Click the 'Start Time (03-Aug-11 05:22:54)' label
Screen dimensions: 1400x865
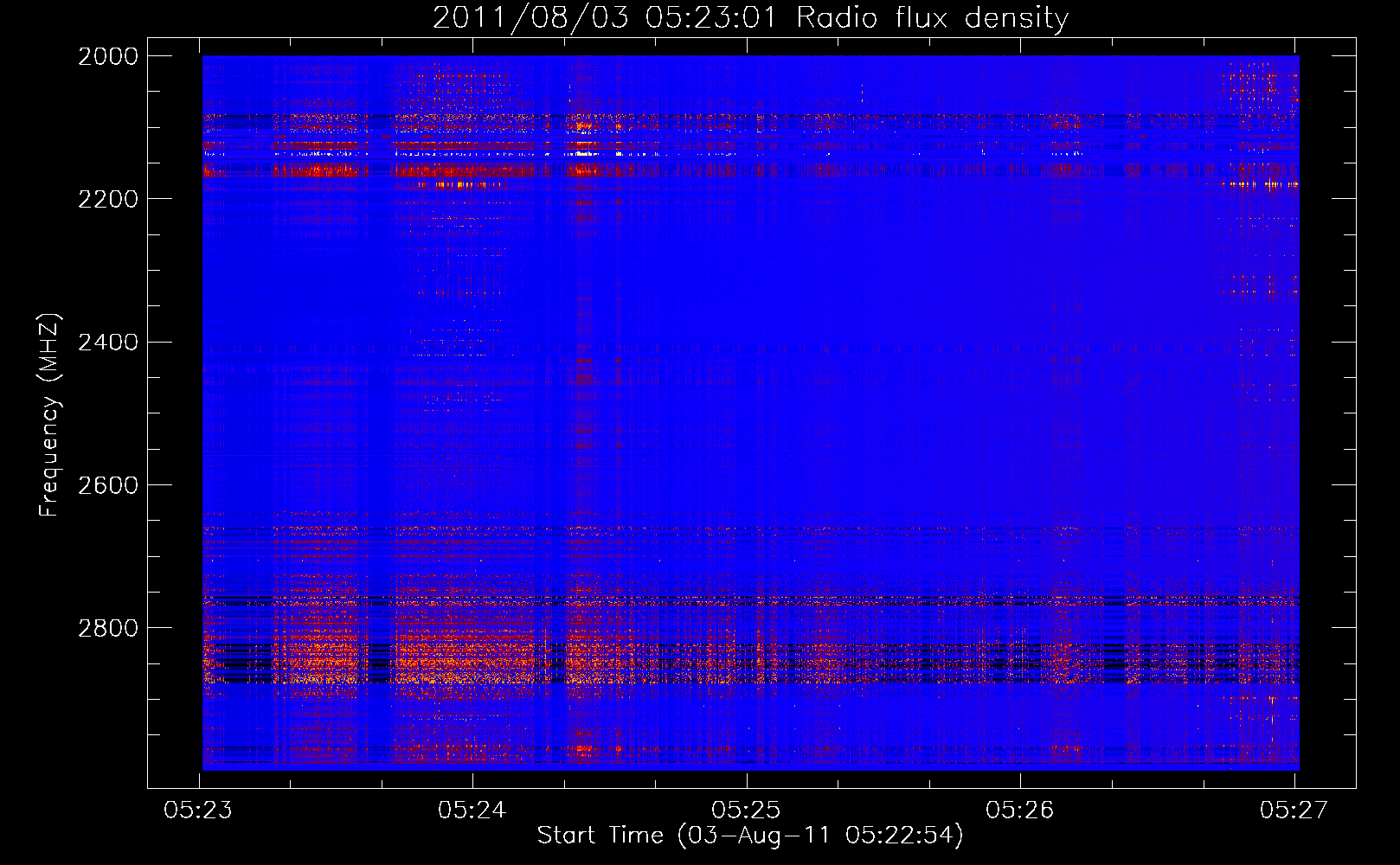tap(750, 836)
